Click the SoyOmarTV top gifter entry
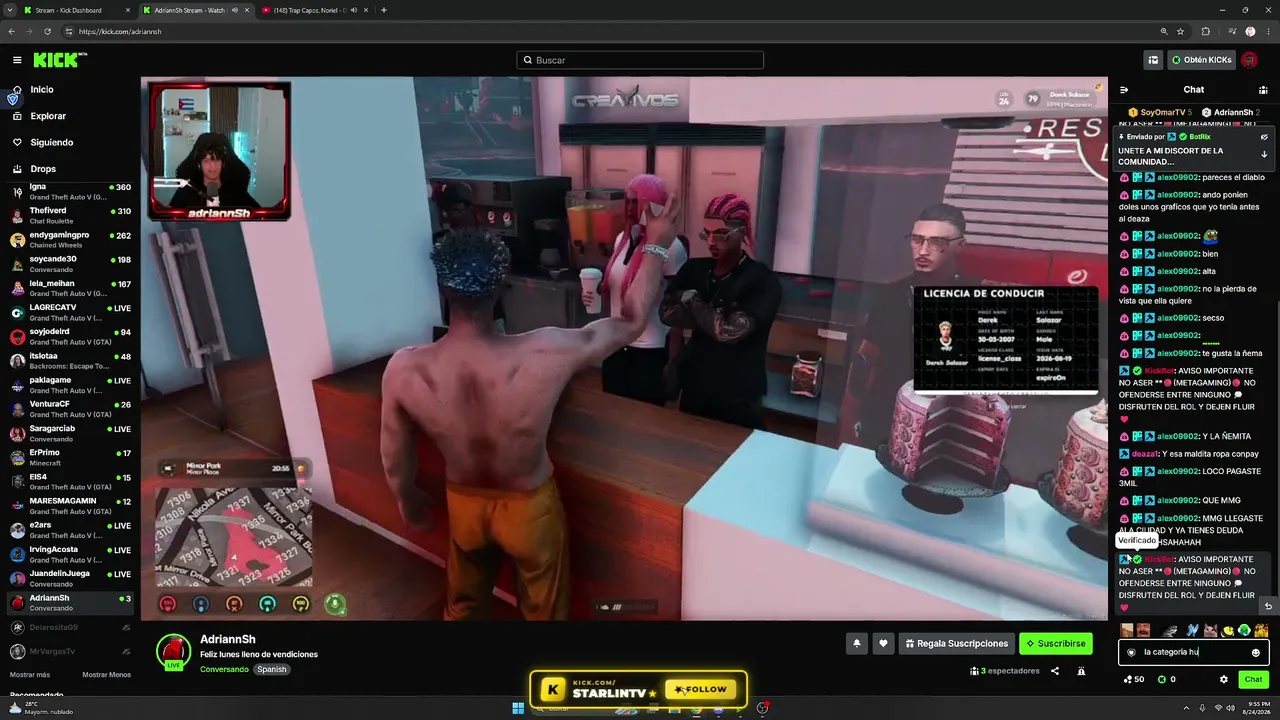1280x720 pixels. (x=1160, y=112)
